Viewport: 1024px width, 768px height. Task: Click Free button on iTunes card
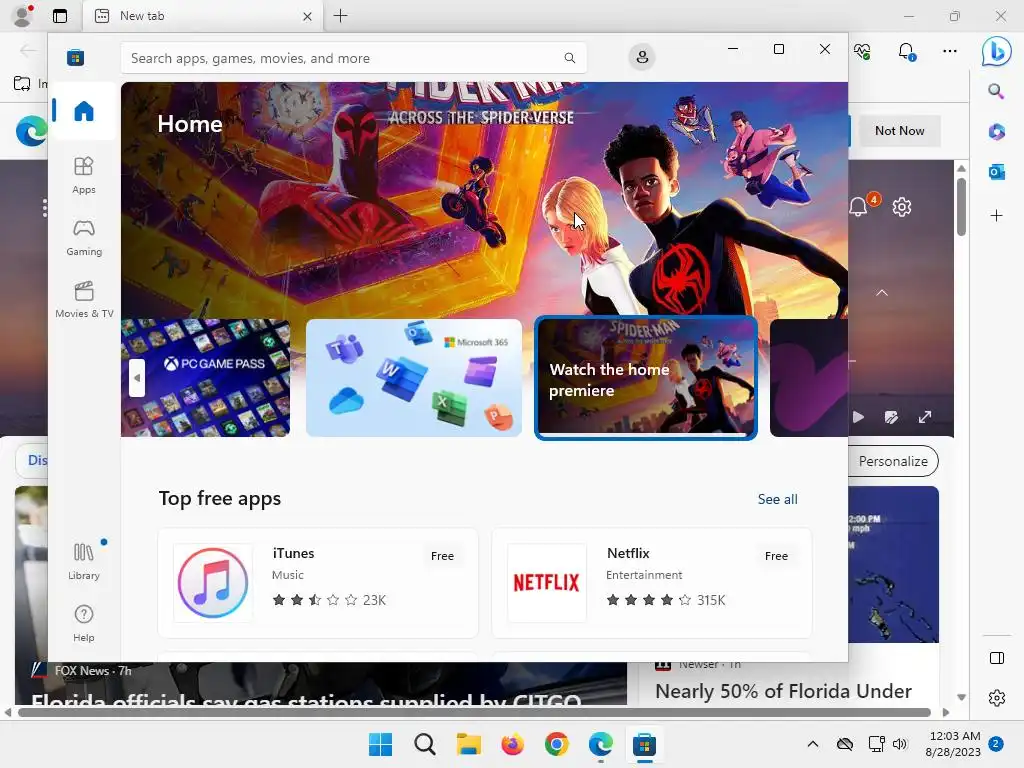tap(442, 556)
